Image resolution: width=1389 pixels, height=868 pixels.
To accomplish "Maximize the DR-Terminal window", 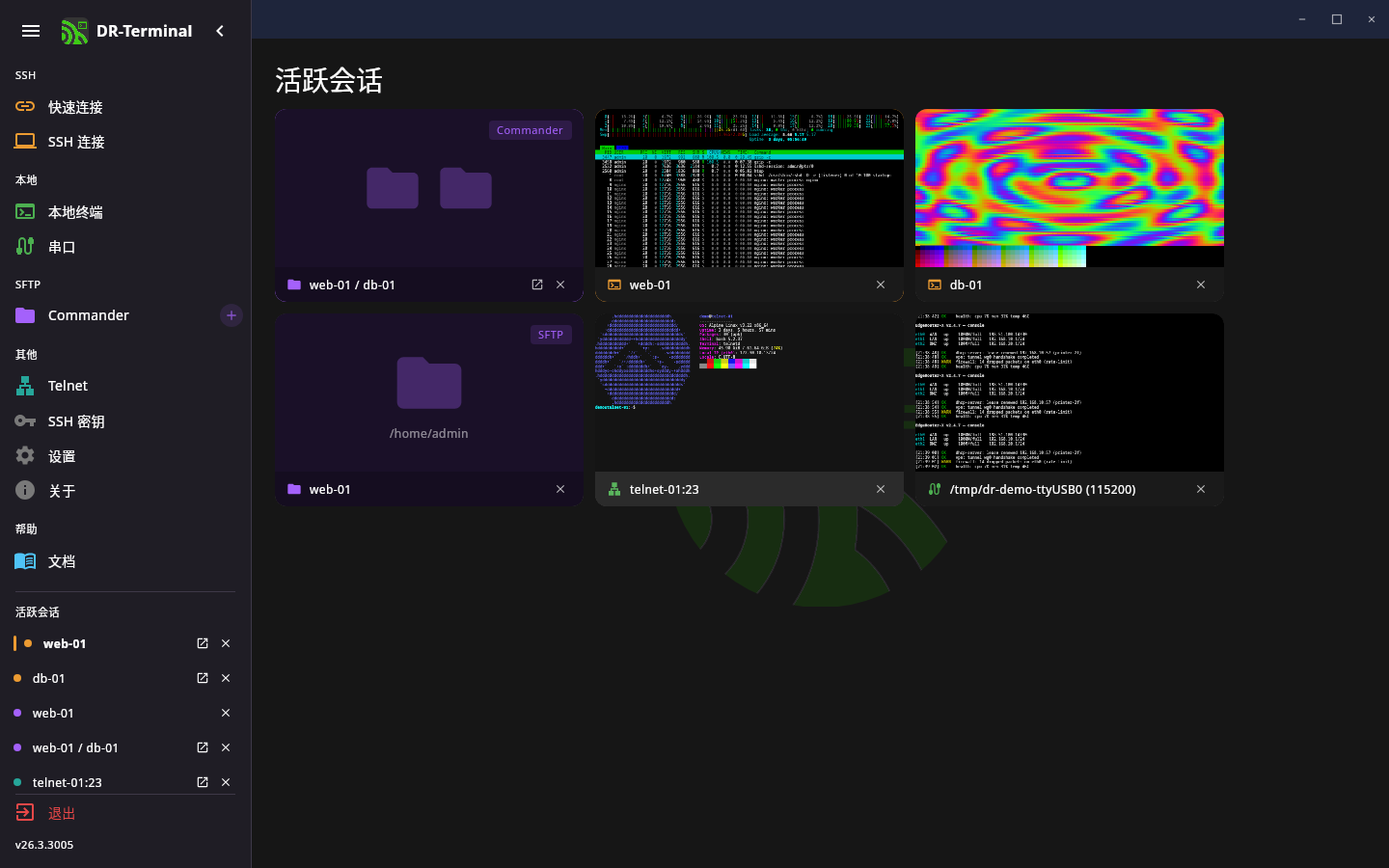I will click(x=1337, y=19).
